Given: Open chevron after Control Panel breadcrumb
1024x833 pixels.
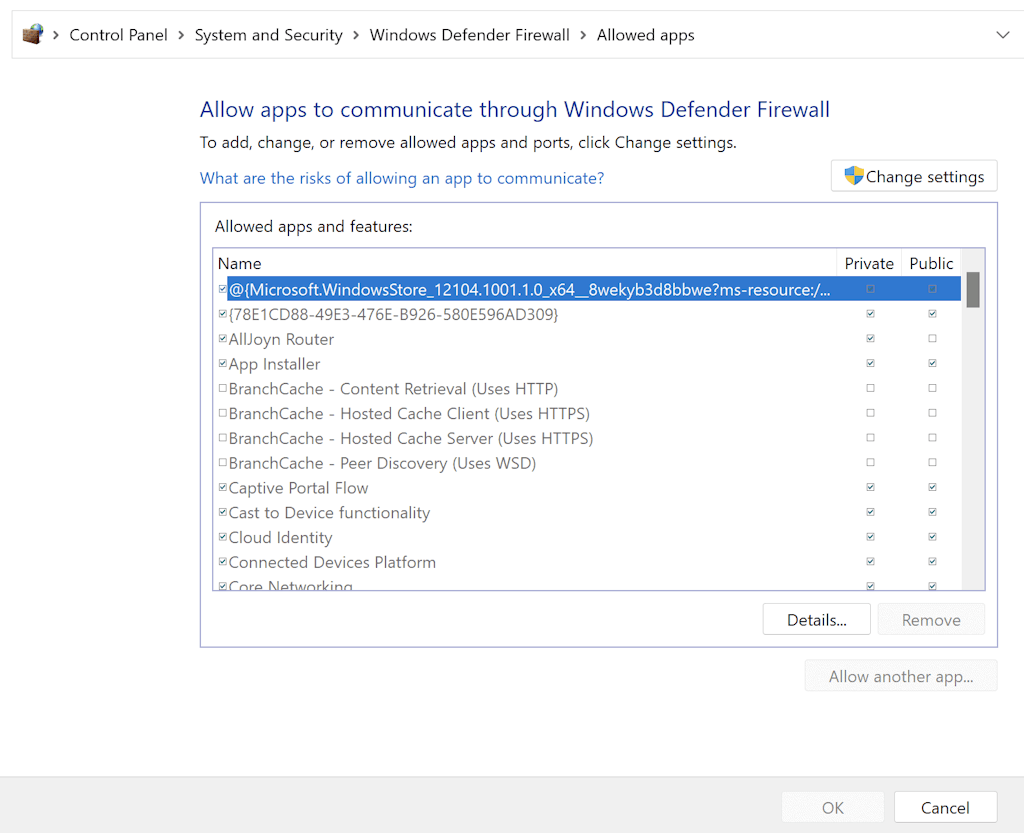Looking at the screenshot, I should tap(181, 35).
